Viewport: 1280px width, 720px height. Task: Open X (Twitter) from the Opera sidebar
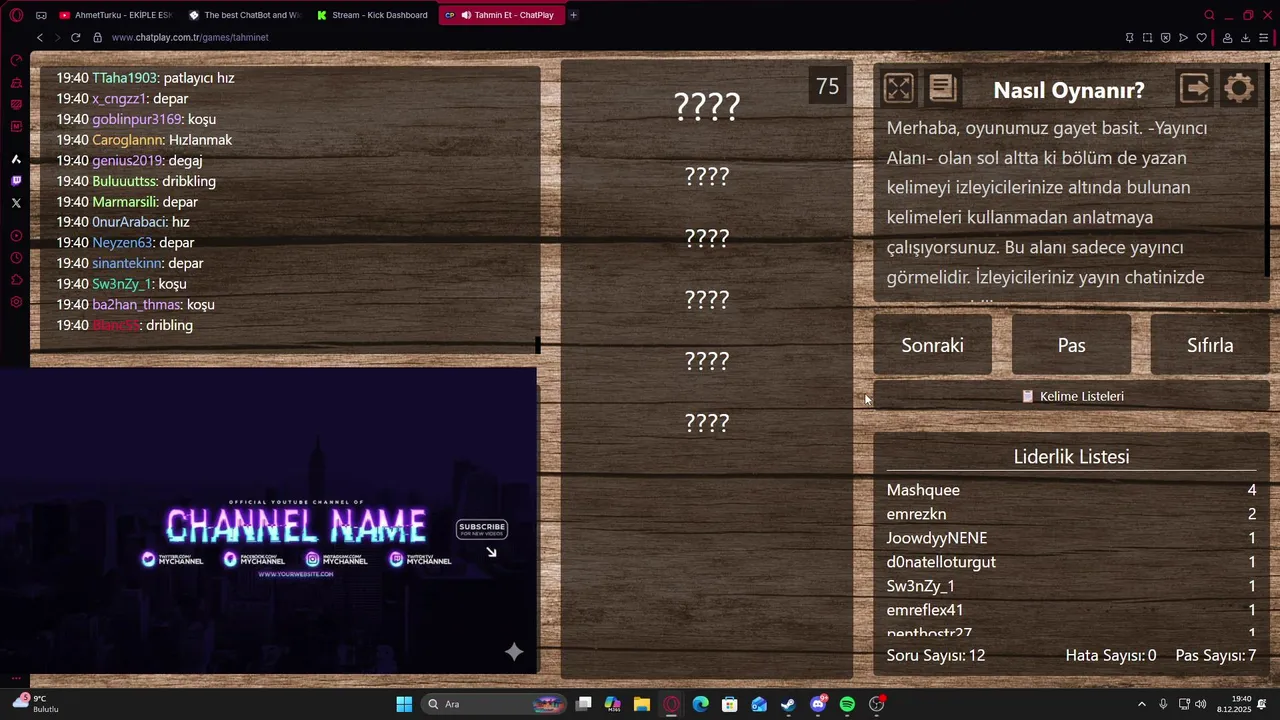[16, 202]
